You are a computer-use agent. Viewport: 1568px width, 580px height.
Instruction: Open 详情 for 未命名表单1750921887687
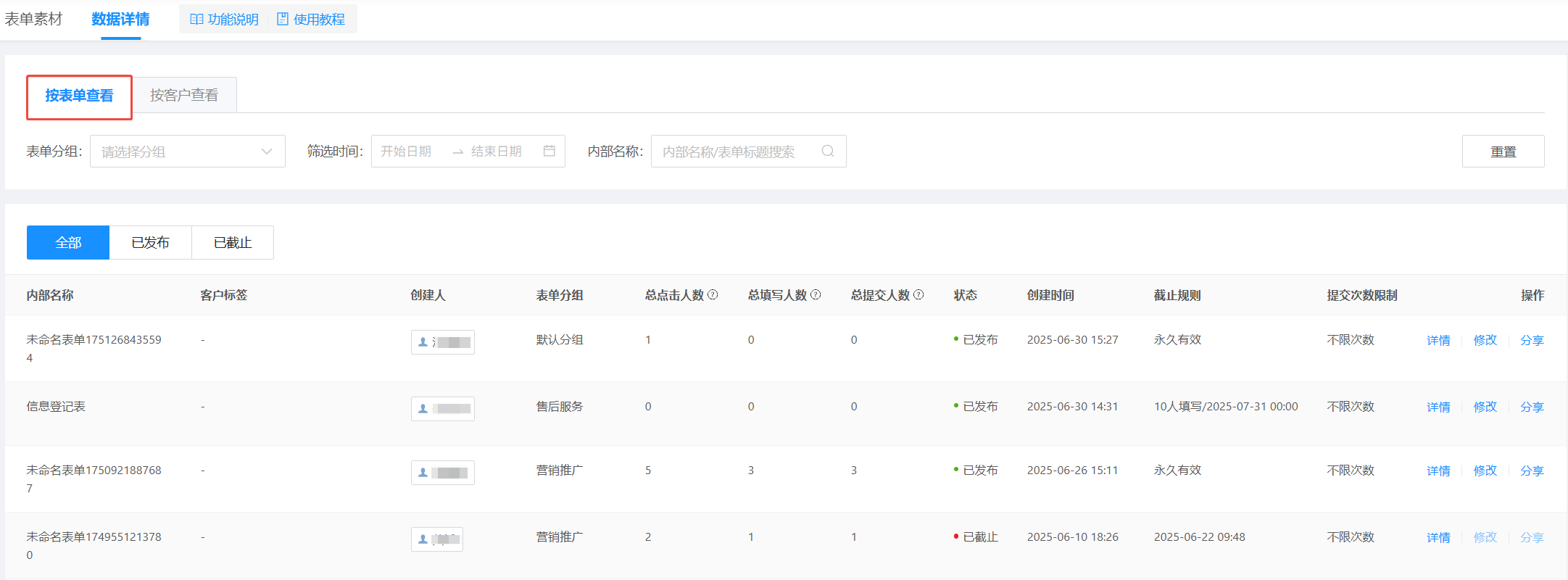point(1438,471)
